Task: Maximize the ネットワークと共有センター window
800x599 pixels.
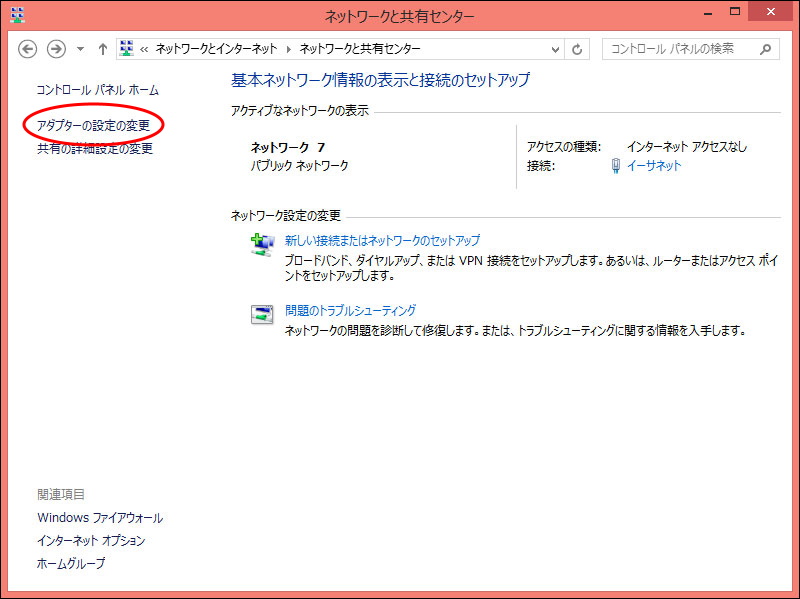Action: tap(735, 12)
